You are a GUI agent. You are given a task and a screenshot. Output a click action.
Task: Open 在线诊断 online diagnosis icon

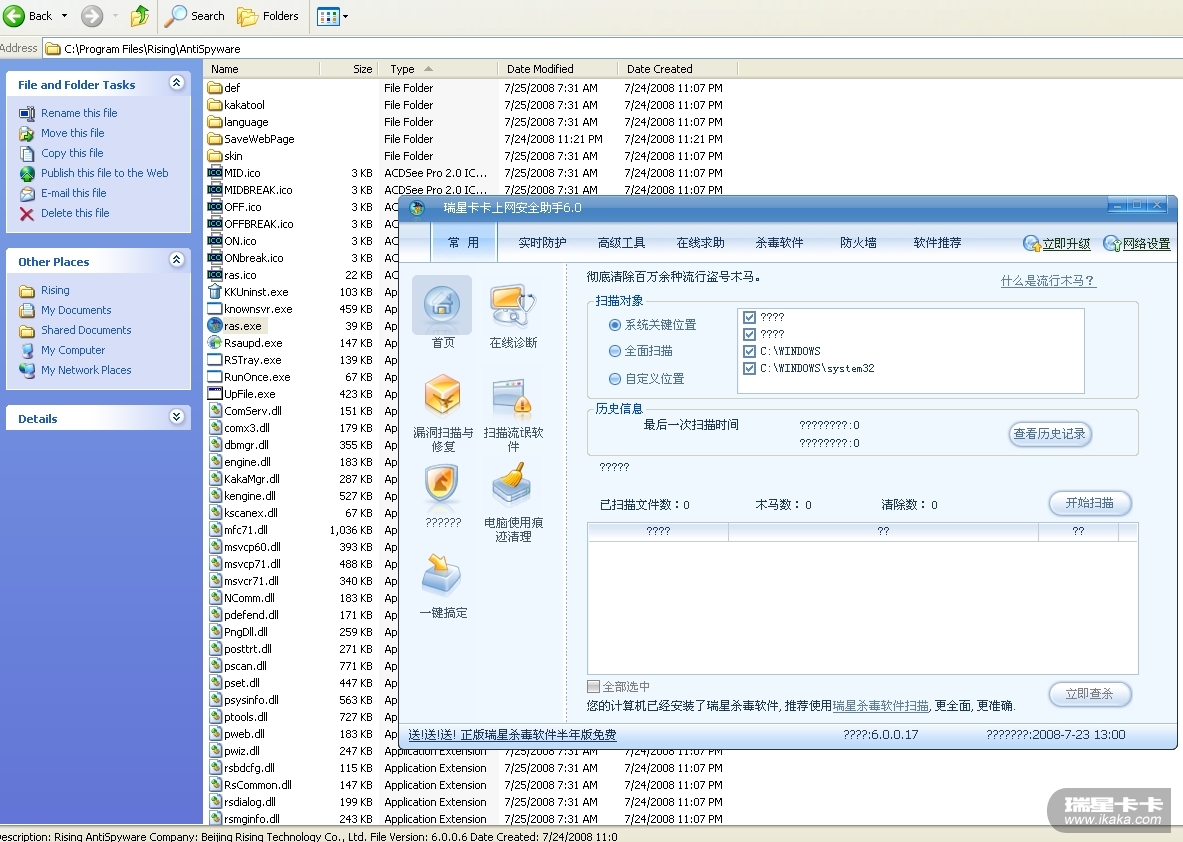tap(512, 305)
